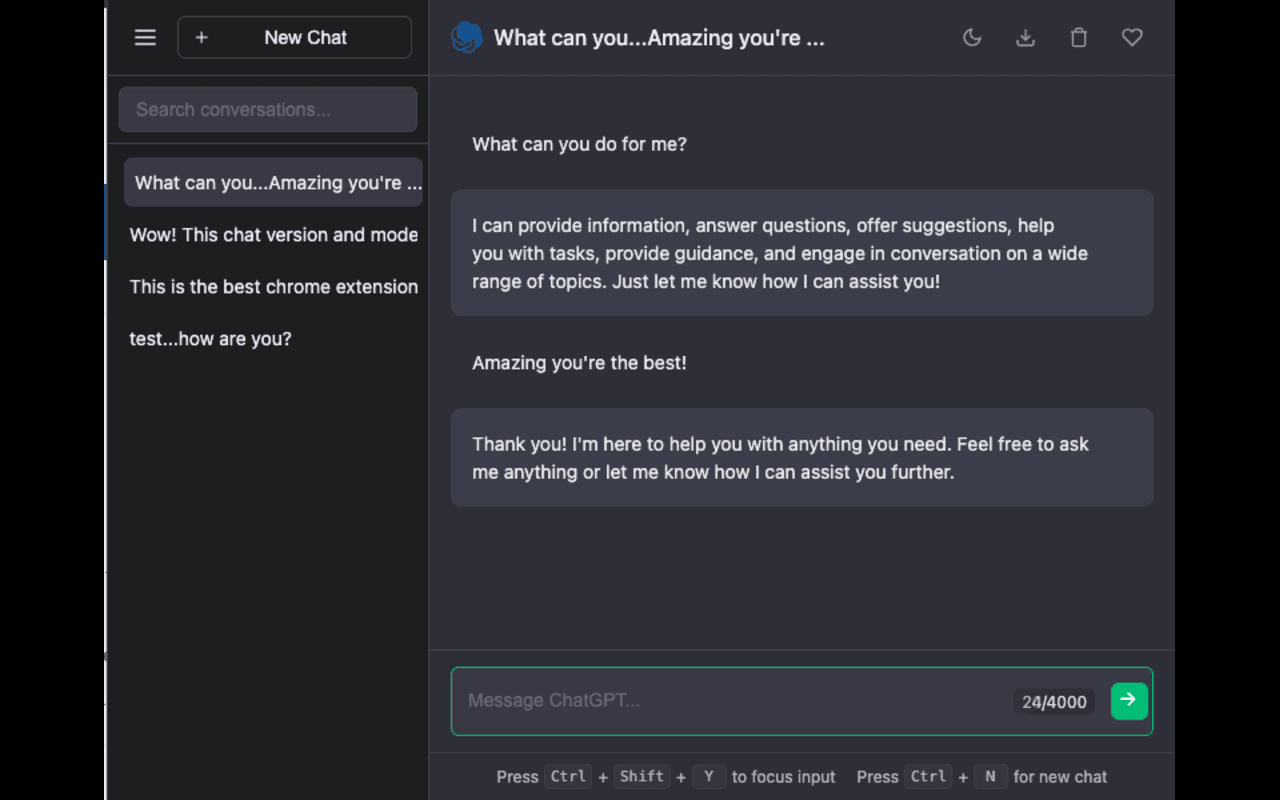Download the conversation with the download icon
The image size is (1280, 800).
tap(1025, 38)
